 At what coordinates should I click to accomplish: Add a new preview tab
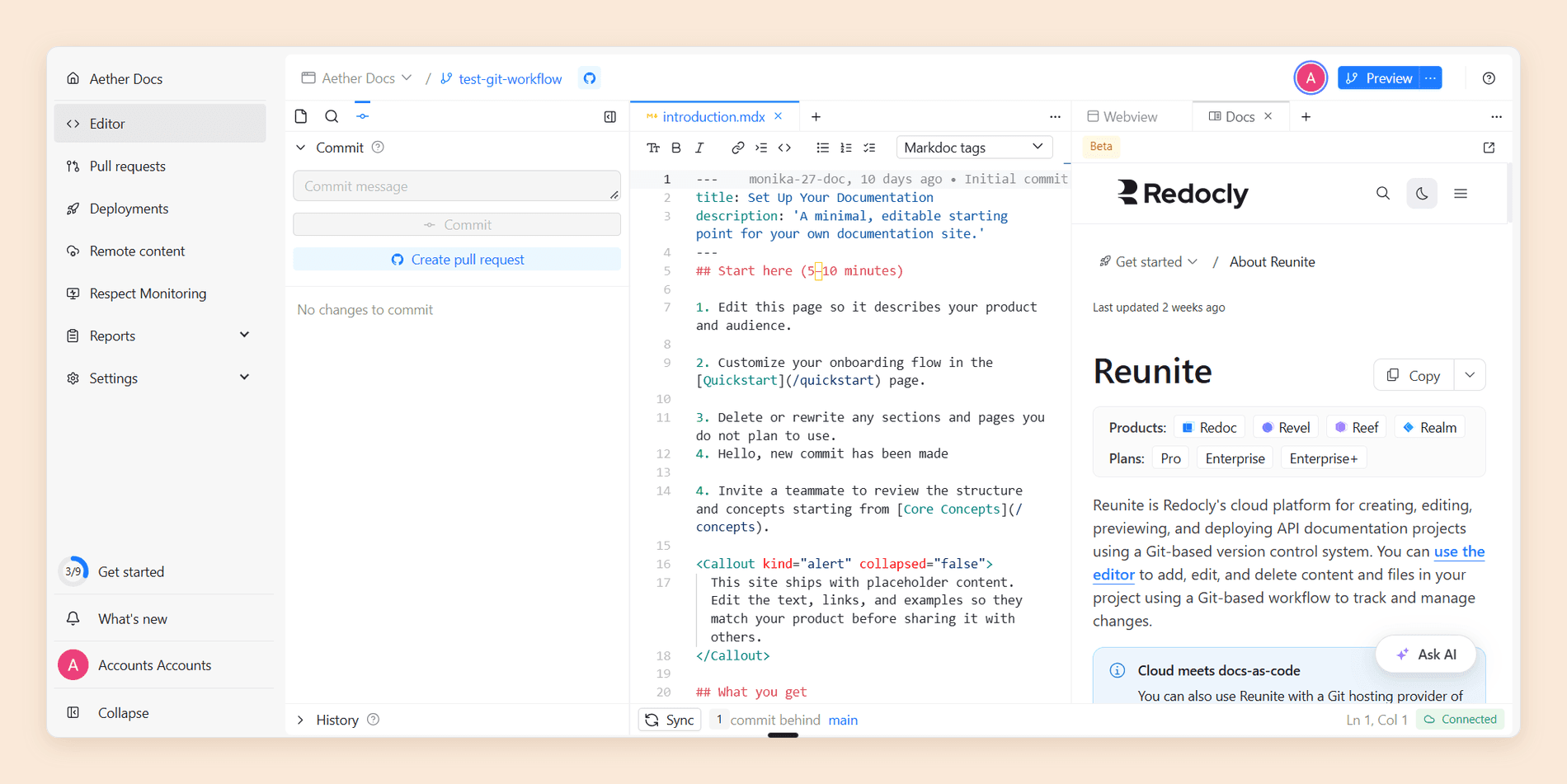tap(1306, 117)
